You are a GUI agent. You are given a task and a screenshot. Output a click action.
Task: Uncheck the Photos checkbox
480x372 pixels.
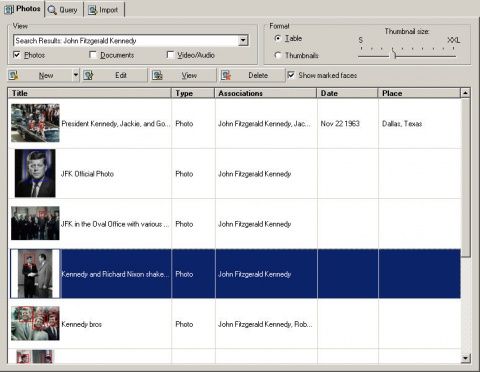coord(17,55)
